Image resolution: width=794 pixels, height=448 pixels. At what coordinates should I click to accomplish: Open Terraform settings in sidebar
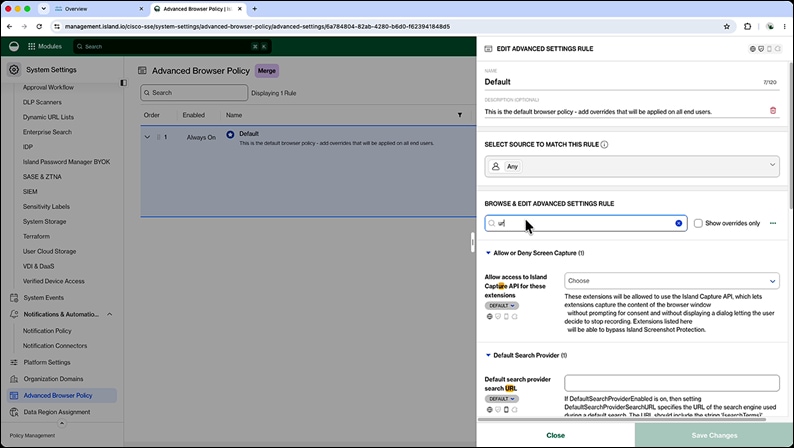point(36,236)
